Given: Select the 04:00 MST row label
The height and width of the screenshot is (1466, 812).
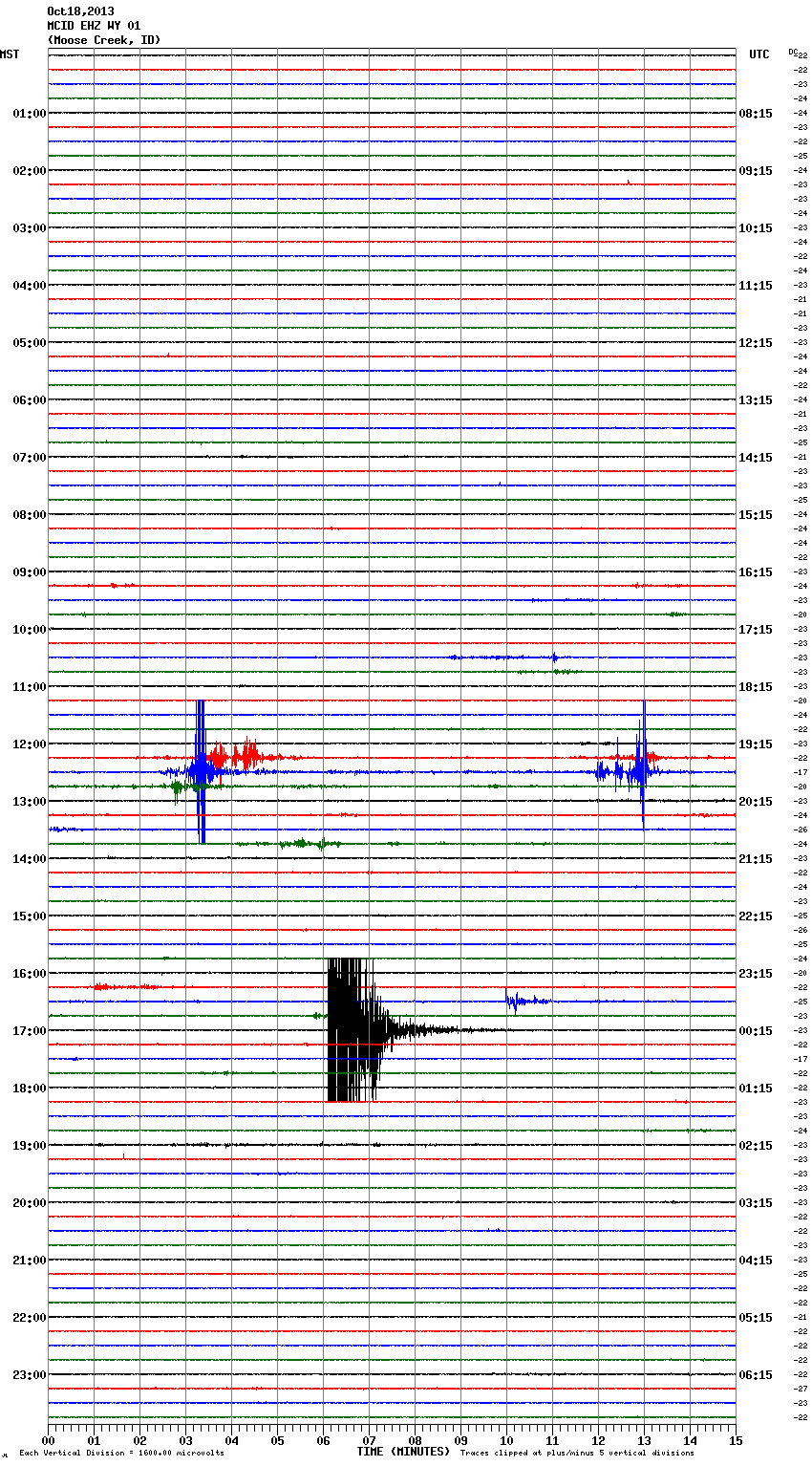Looking at the screenshot, I should point(29,286).
